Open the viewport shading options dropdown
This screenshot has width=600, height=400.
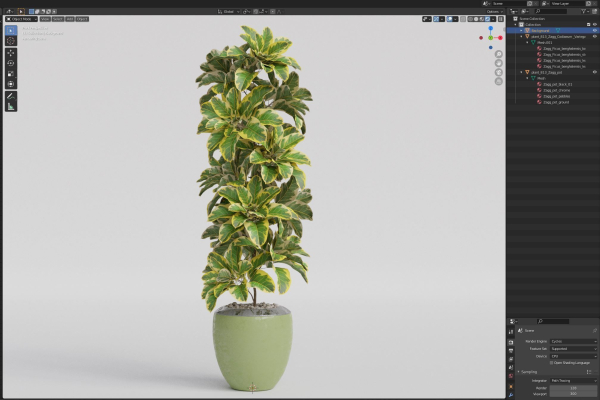(x=493, y=19)
